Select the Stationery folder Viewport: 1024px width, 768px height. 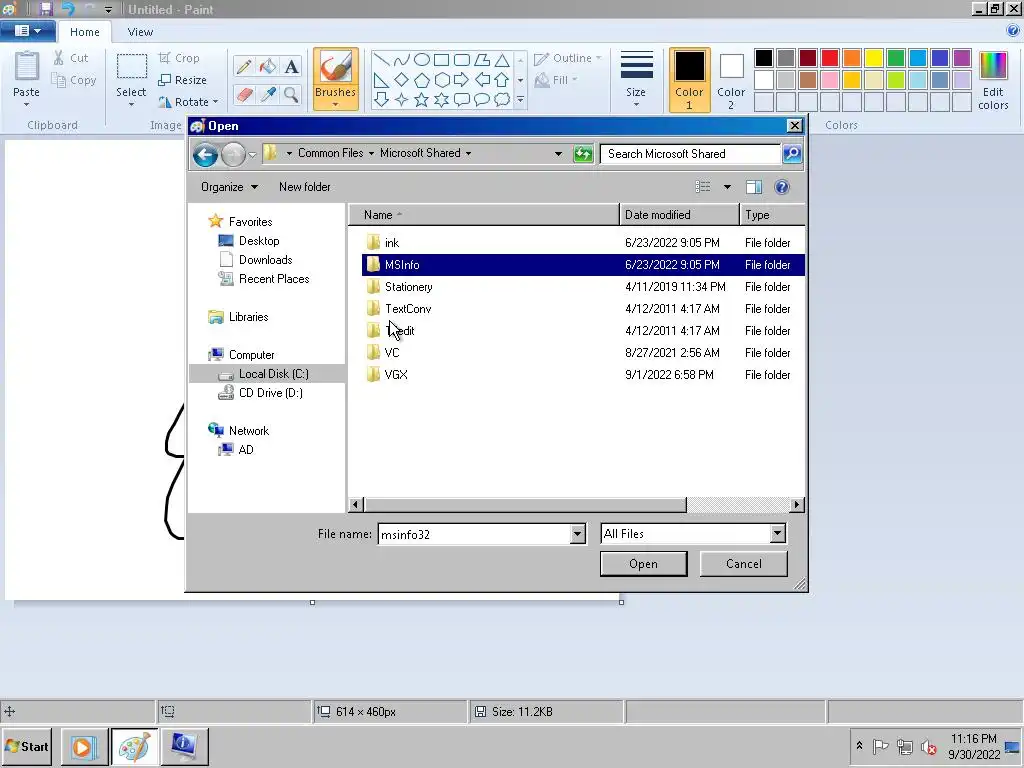pyautogui.click(x=583, y=287)
